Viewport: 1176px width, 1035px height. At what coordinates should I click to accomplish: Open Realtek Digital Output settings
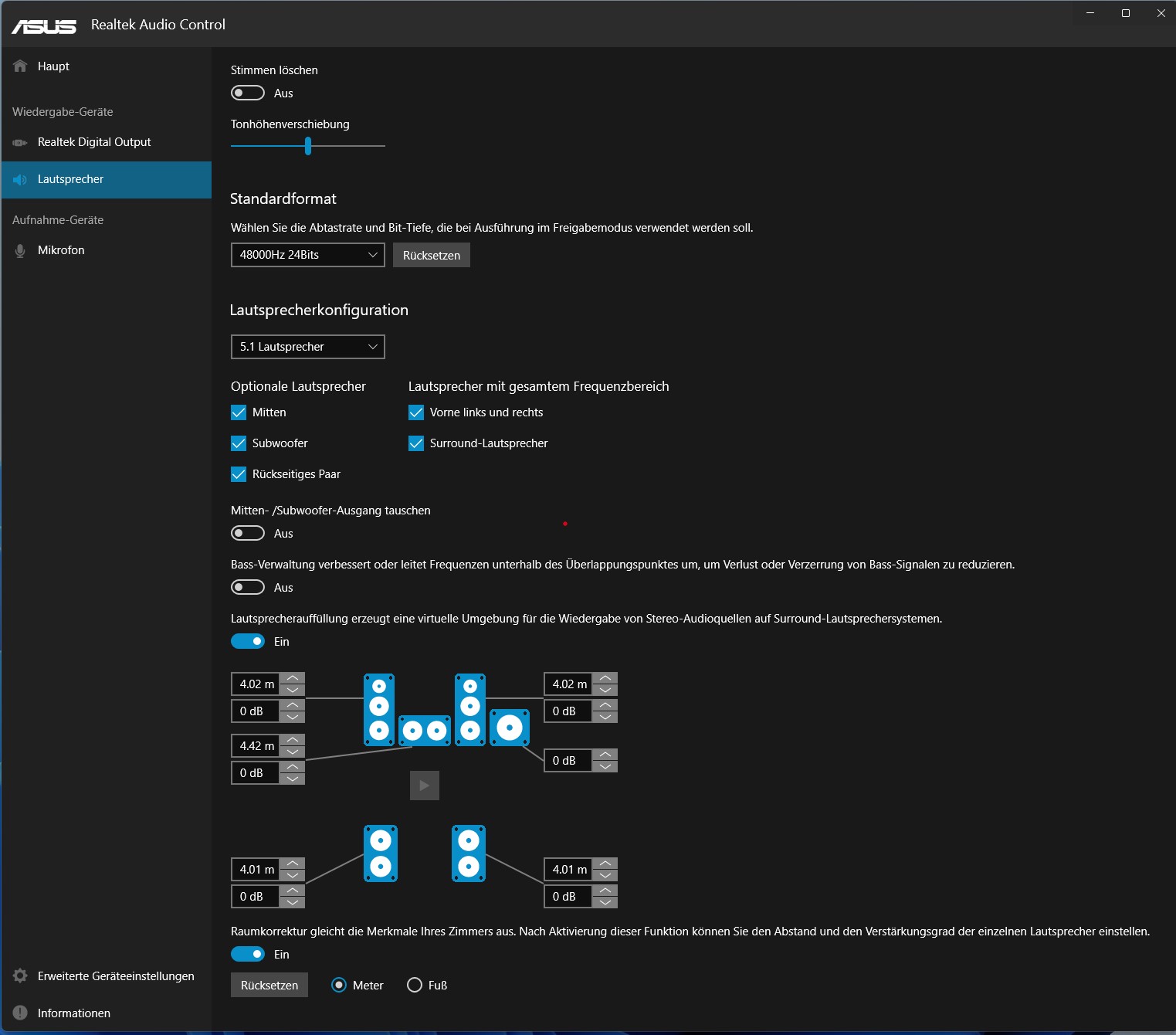(x=107, y=142)
